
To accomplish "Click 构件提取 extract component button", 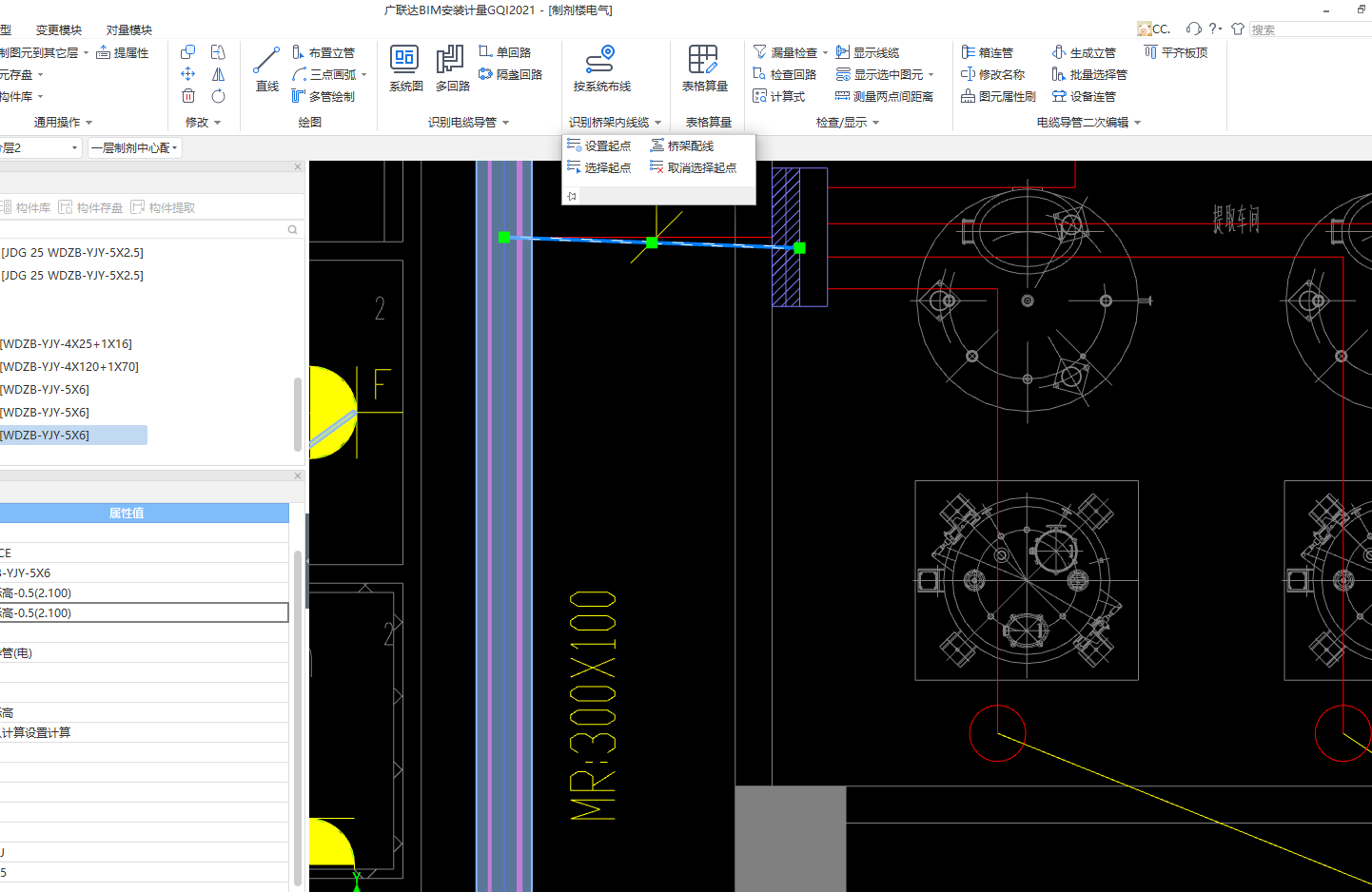I will (163, 207).
